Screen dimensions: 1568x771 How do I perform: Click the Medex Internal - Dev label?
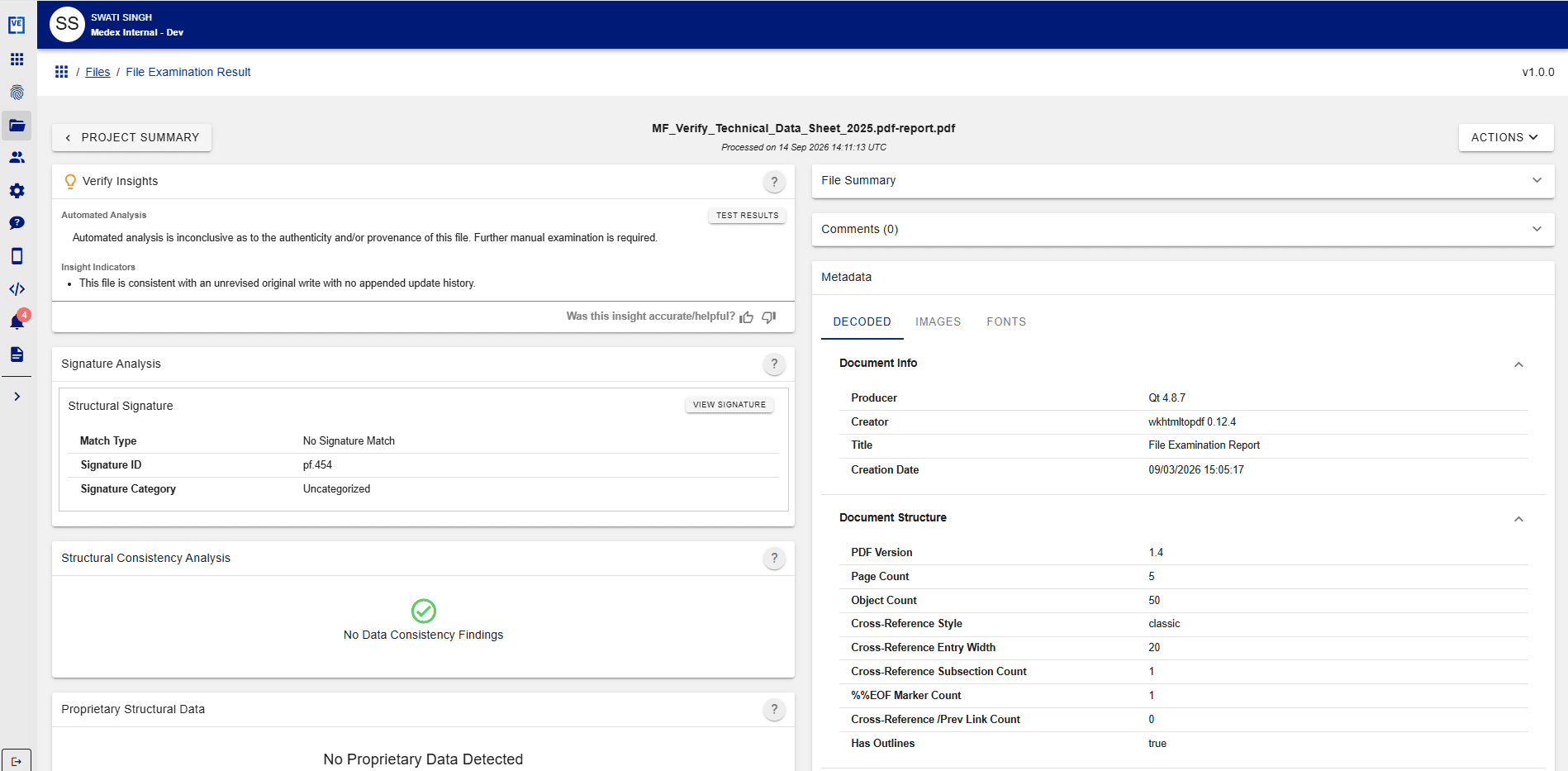[x=137, y=32]
